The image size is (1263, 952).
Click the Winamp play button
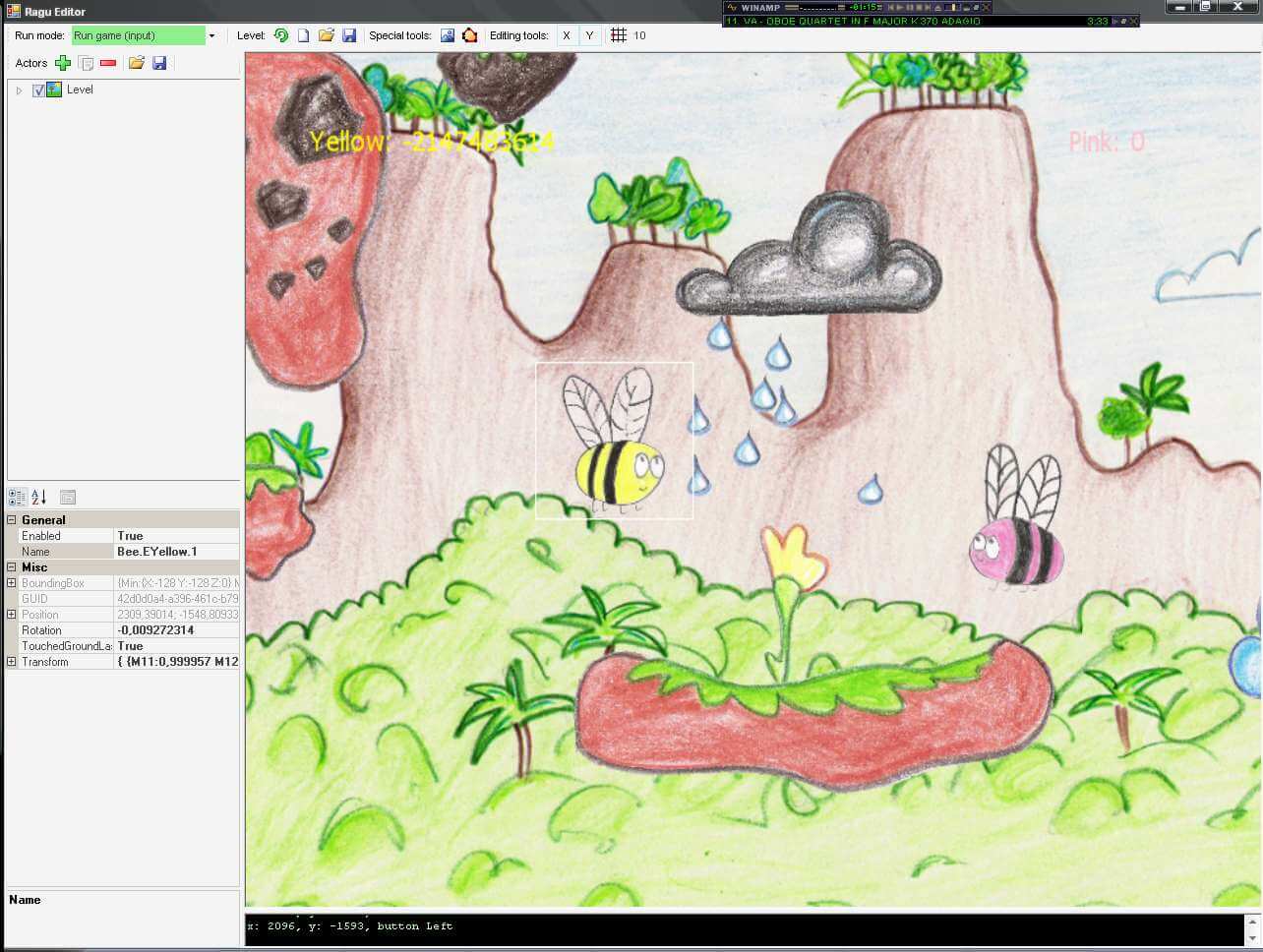pyautogui.click(x=900, y=8)
